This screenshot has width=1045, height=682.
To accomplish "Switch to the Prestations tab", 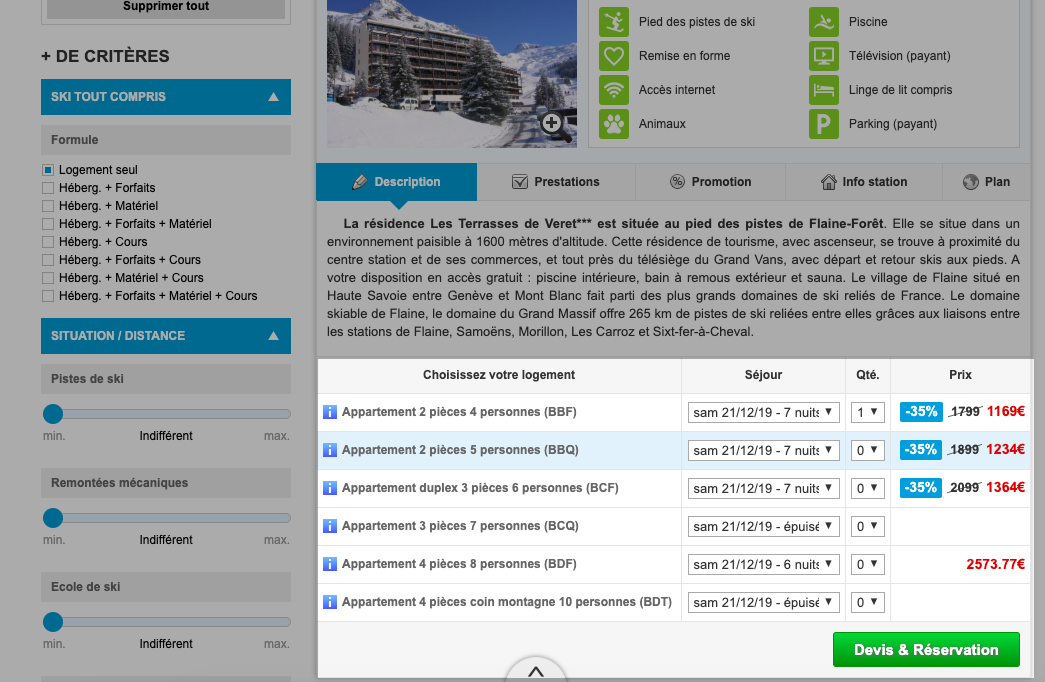I will (x=556, y=182).
